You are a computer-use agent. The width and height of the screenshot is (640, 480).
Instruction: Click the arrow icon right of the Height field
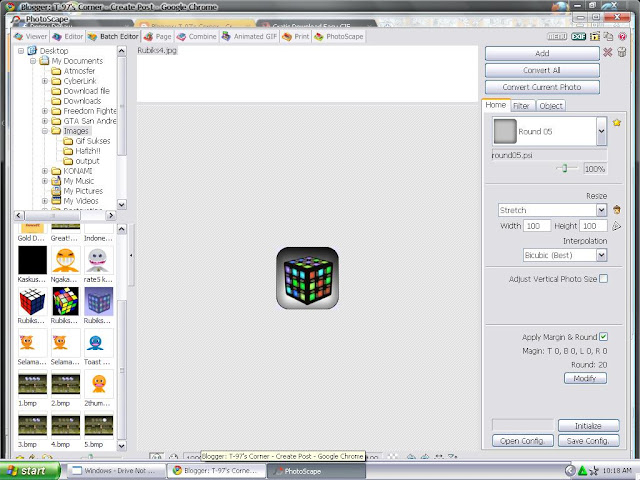coord(616,226)
